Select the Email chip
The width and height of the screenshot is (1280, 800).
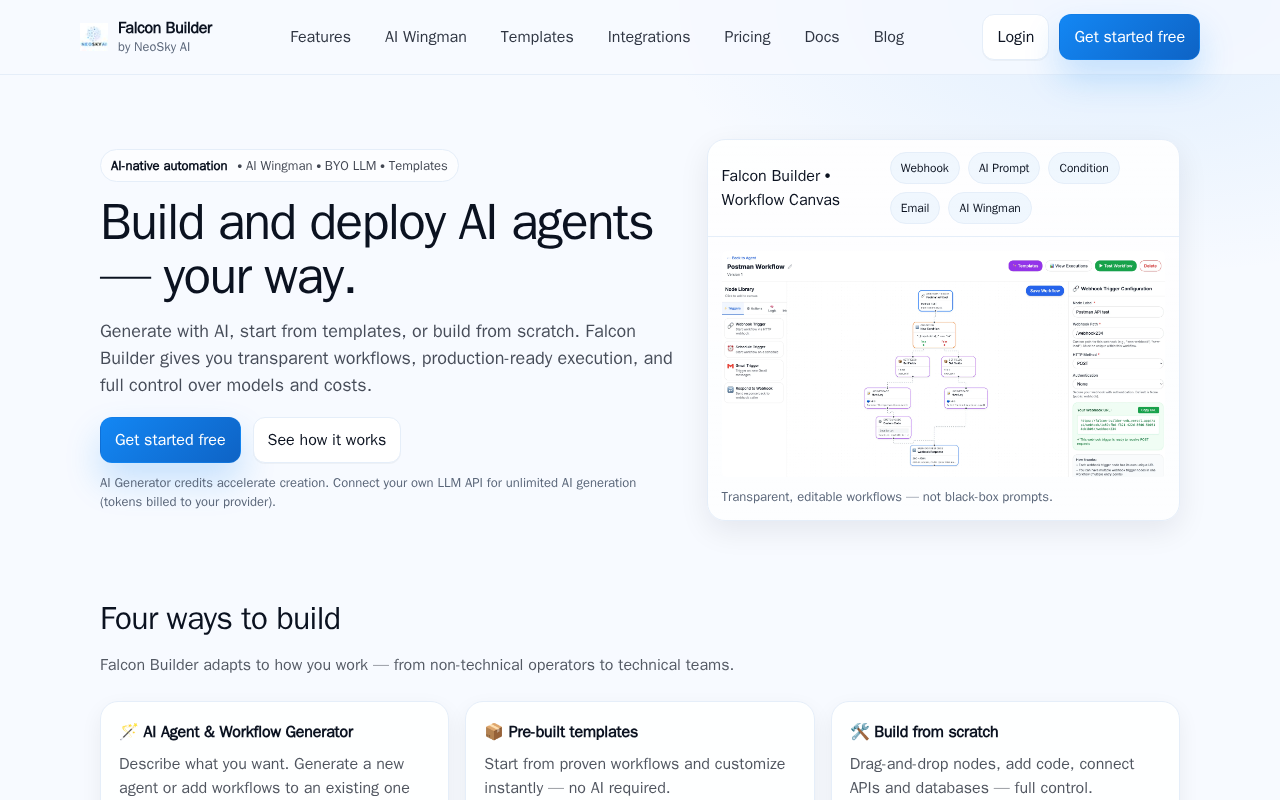[x=915, y=208]
